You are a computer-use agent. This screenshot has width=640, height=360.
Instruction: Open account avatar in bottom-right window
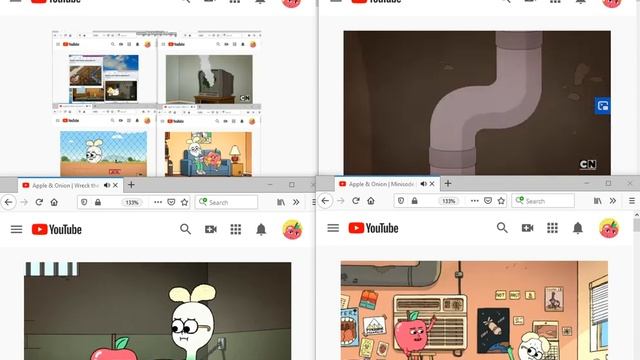pyautogui.click(x=609, y=228)
